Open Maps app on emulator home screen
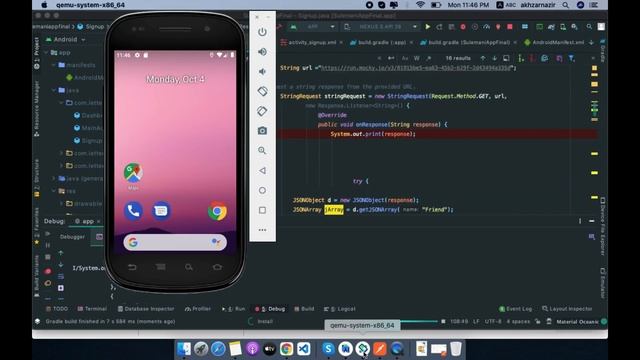This screenshot has height=360, width=640. point(133,173)
